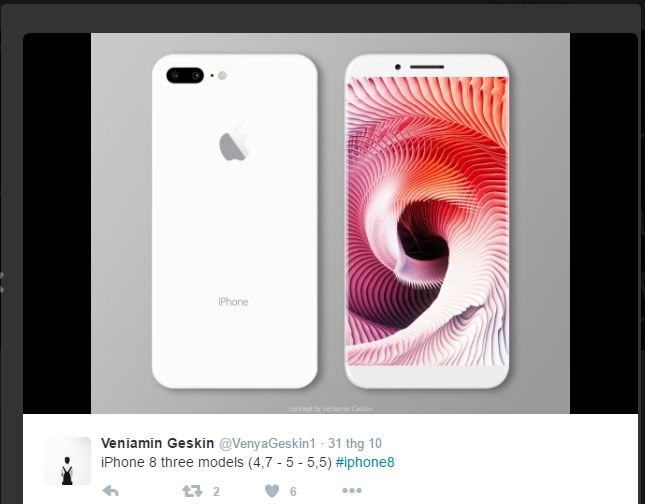645x504 pixels.
Task: Open the tweet timestamp 31 thg 10
Action: pos(355,444)
